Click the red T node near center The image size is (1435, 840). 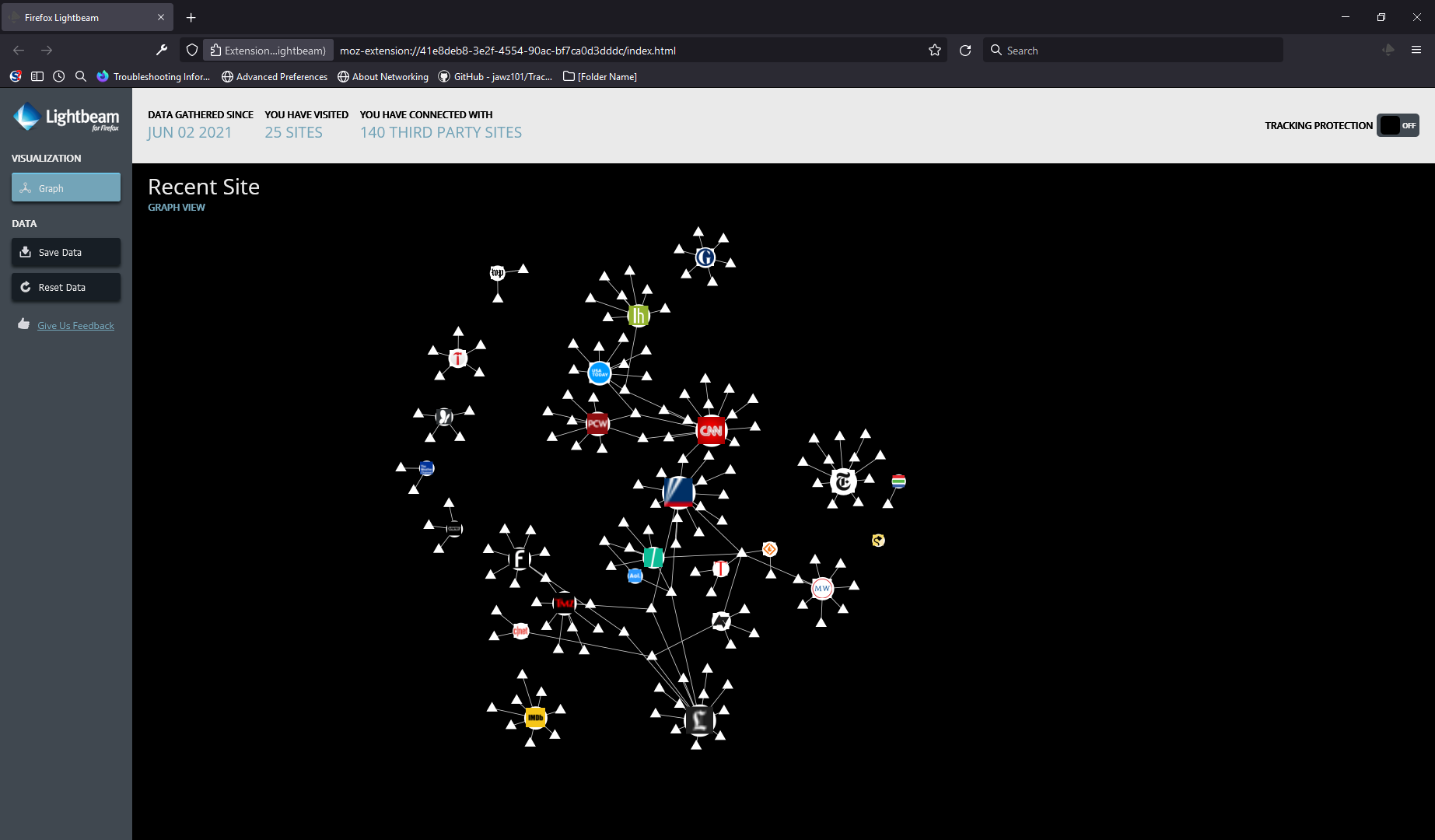tap(721, 569)
